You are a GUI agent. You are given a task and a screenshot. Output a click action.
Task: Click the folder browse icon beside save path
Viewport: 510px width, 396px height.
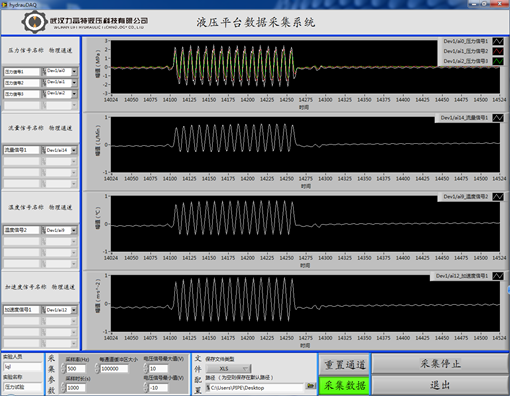click(x=311, y=386)
